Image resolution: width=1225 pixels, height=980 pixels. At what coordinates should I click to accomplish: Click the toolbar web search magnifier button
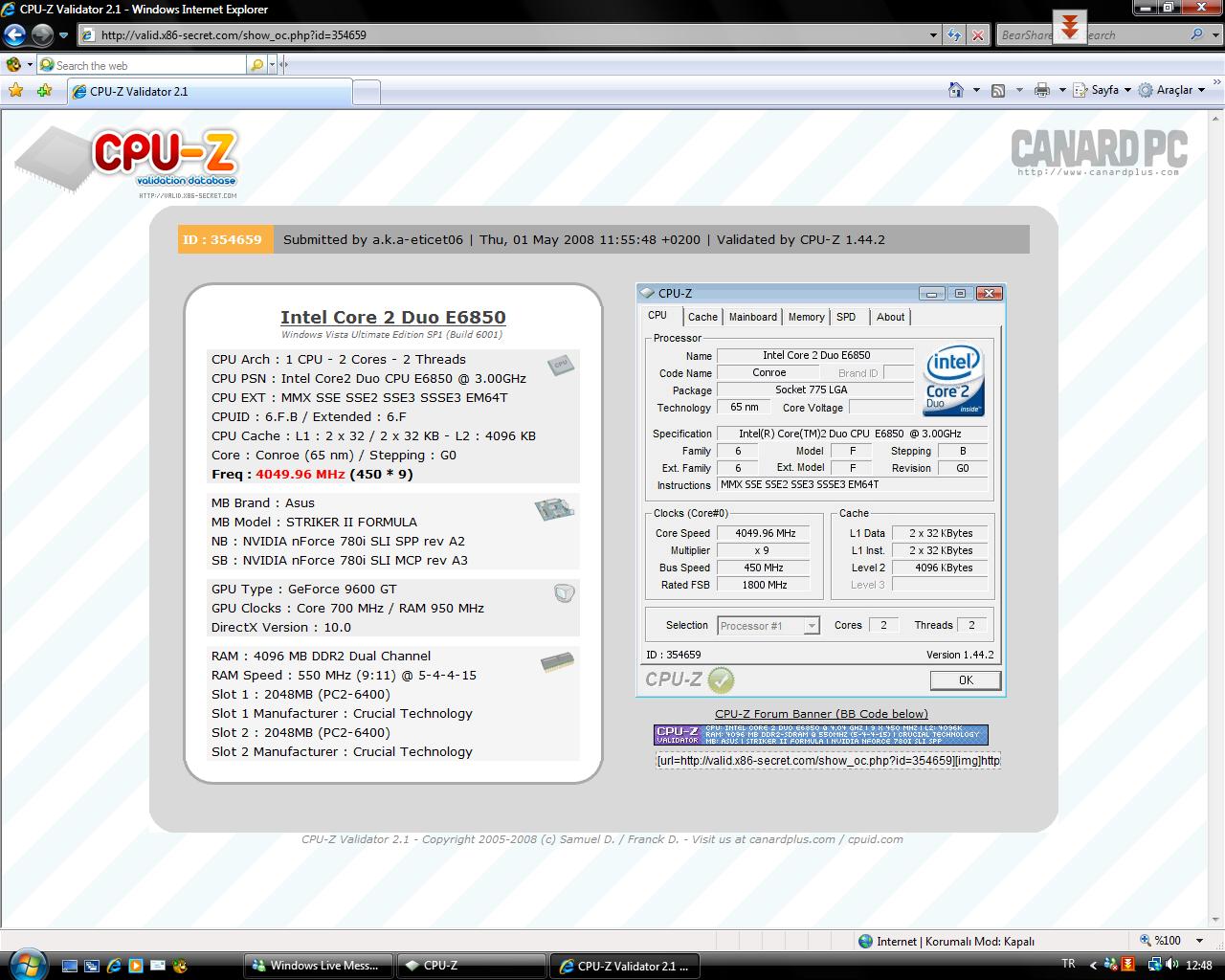pyautogui.click(x=256, y=65)
